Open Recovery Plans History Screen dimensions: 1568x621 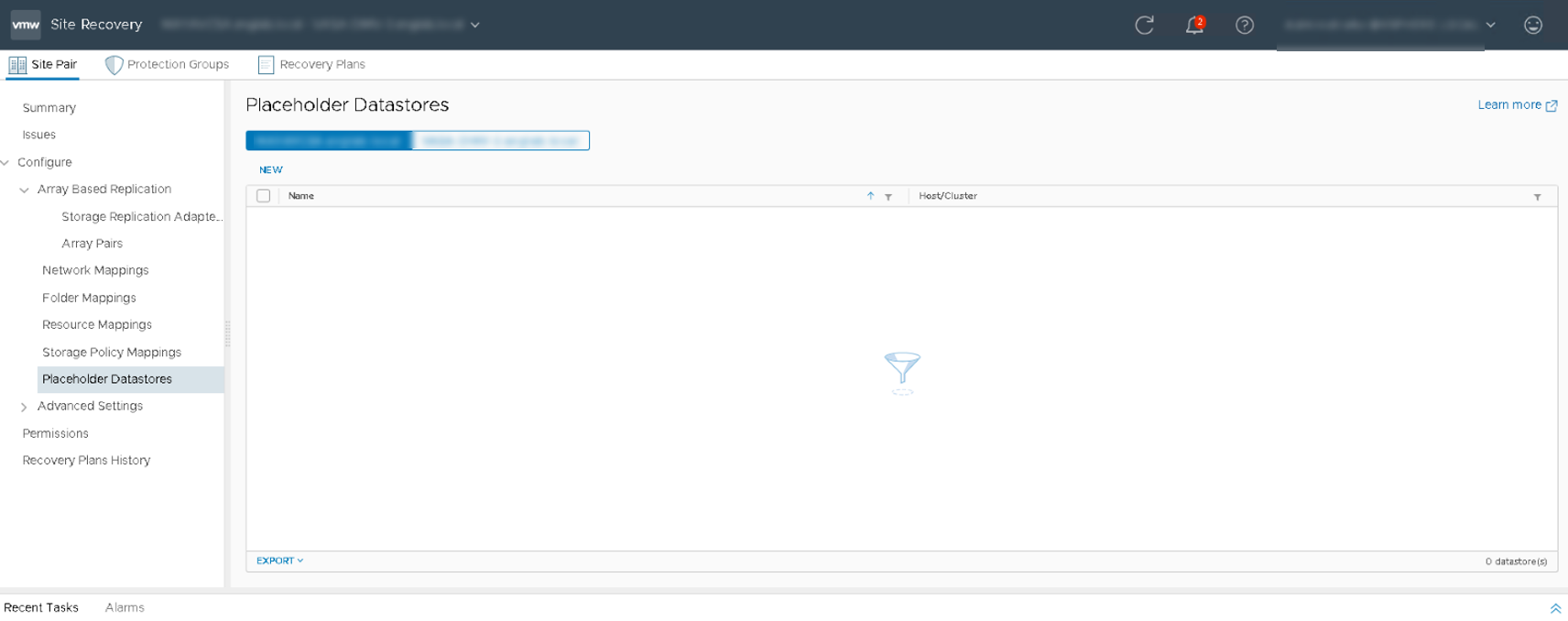(x=86, y=461)
